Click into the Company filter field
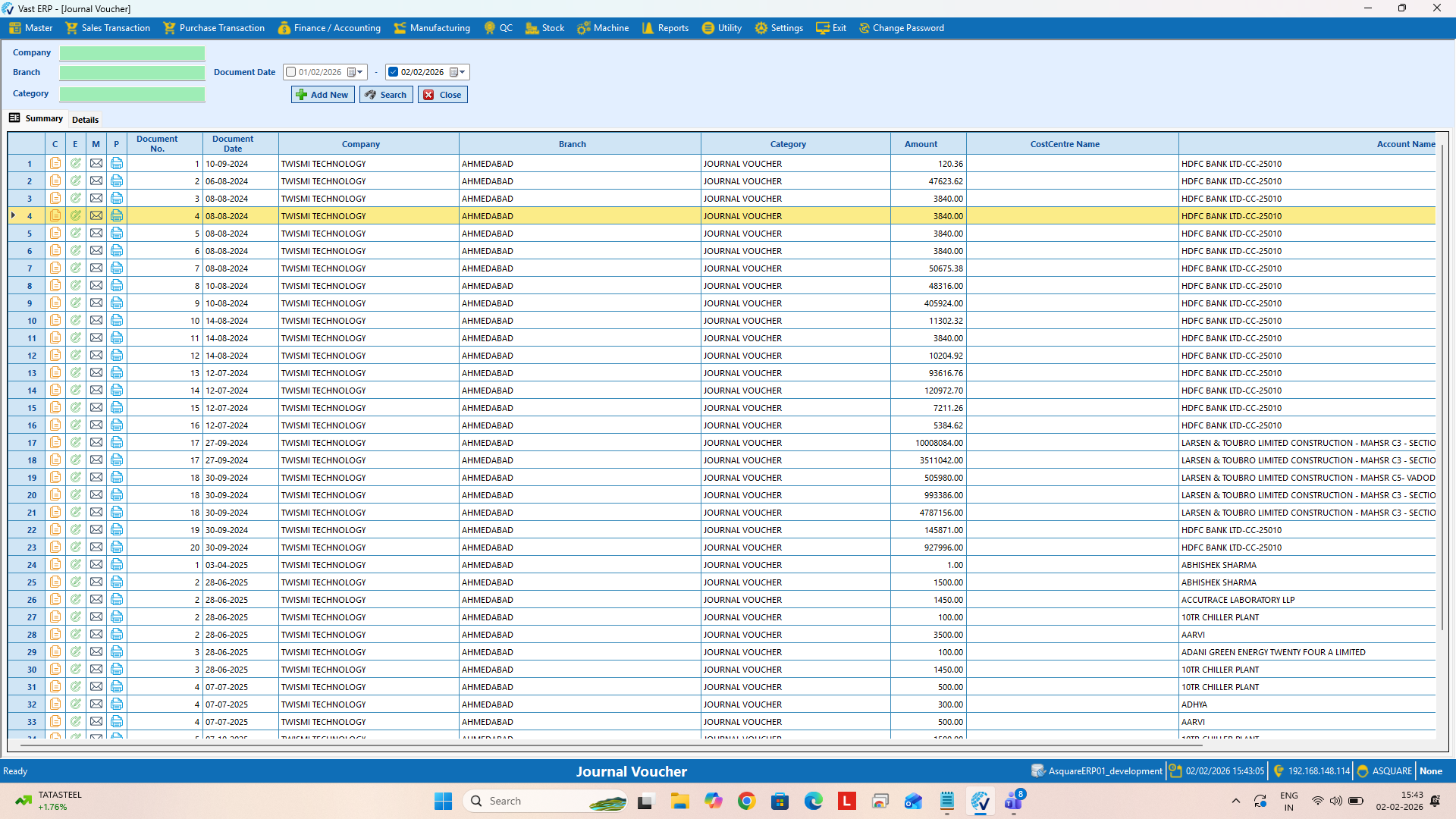The height and width of the screenshot is (819, 1456). [x=132, y=53]
